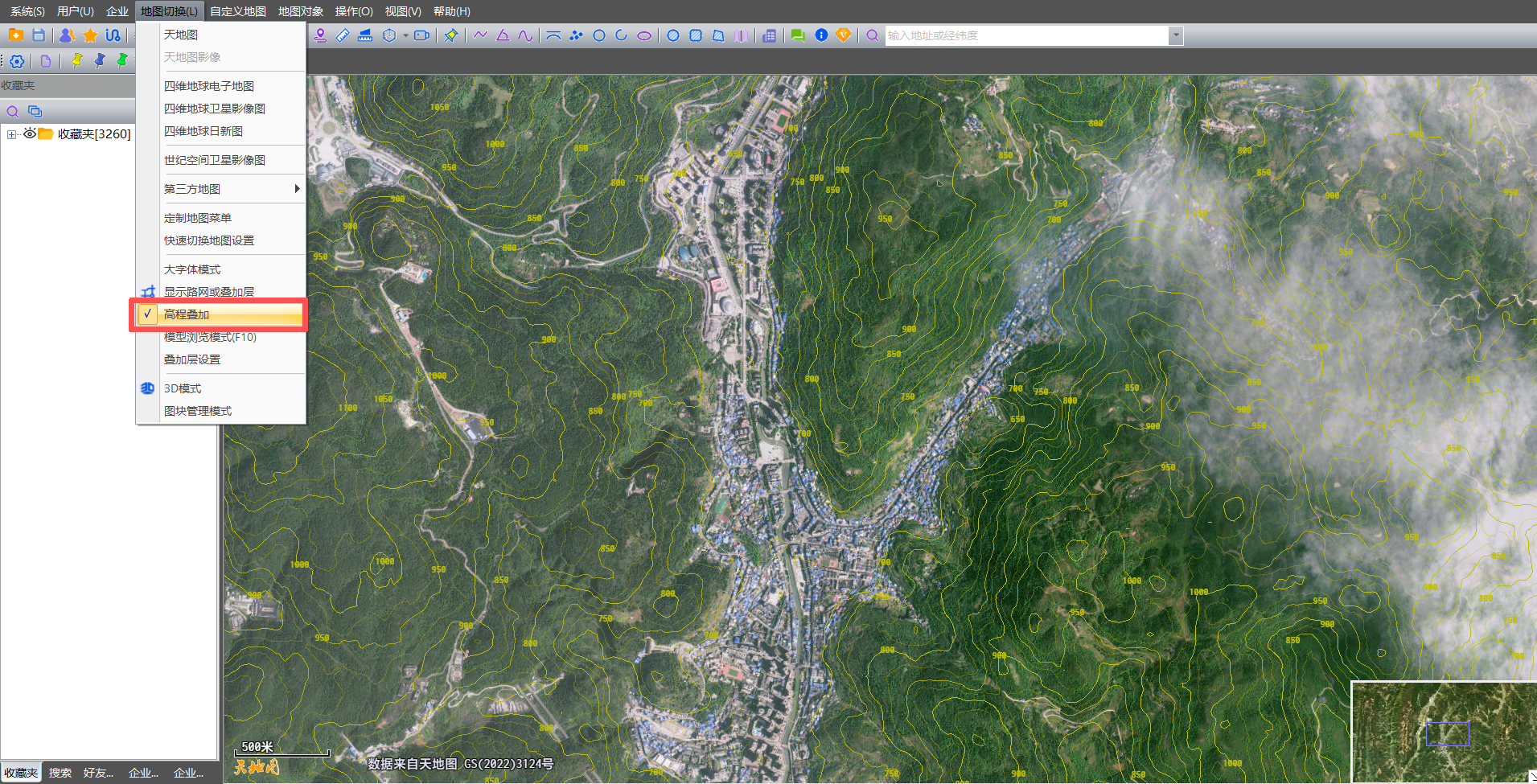Click the orange folder import icon
Screen dimensions: 1537x784
15,35
